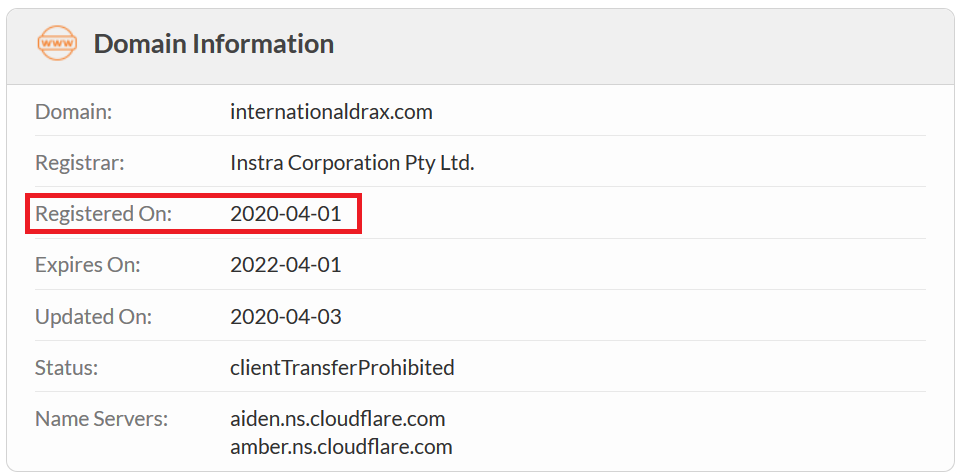This screenshot has height=475, width=960.
Task: Click the clientTransferProhibited status value
Action: pyautogui.click(x=342, y=368)
